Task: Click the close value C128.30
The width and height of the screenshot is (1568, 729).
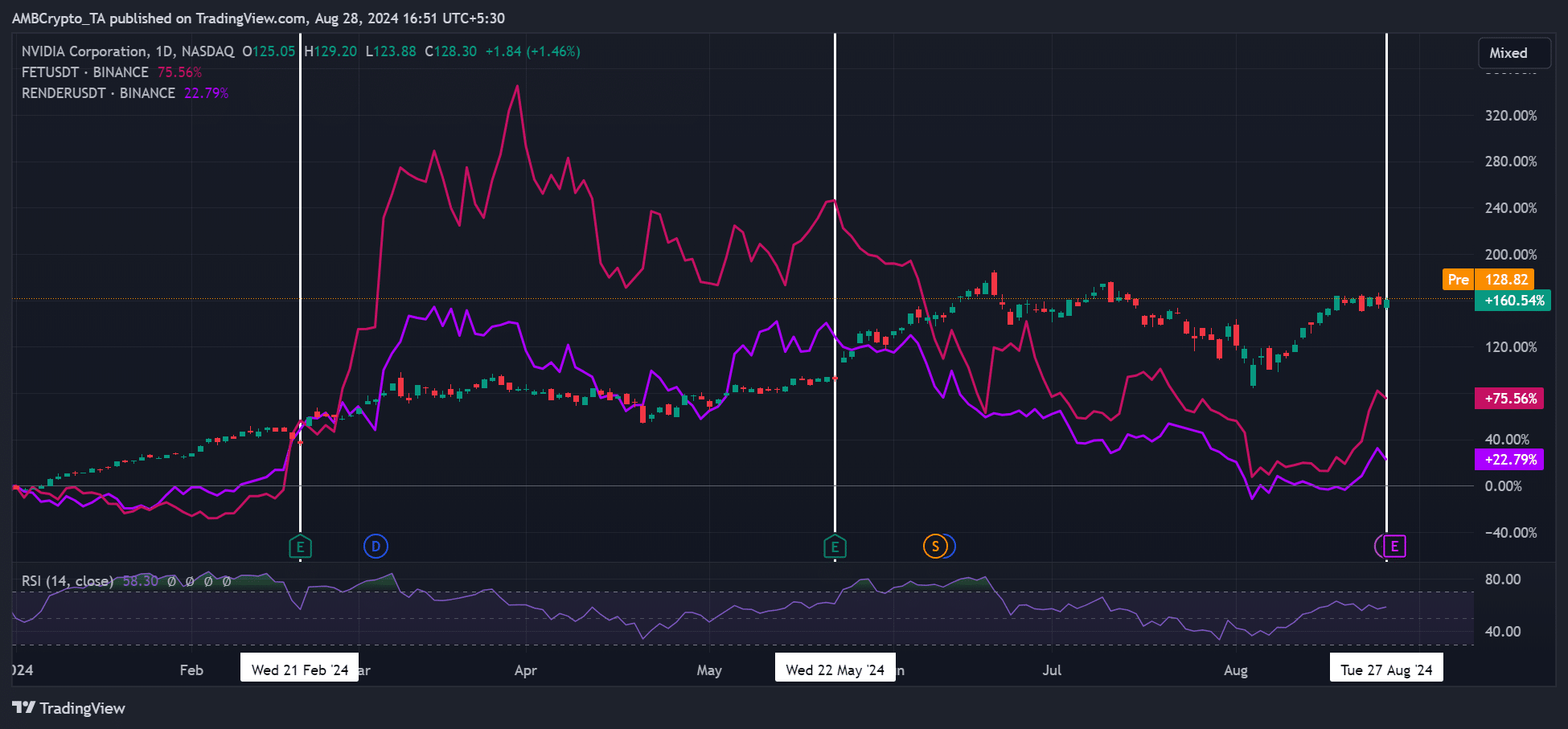Action: (451, 51)
